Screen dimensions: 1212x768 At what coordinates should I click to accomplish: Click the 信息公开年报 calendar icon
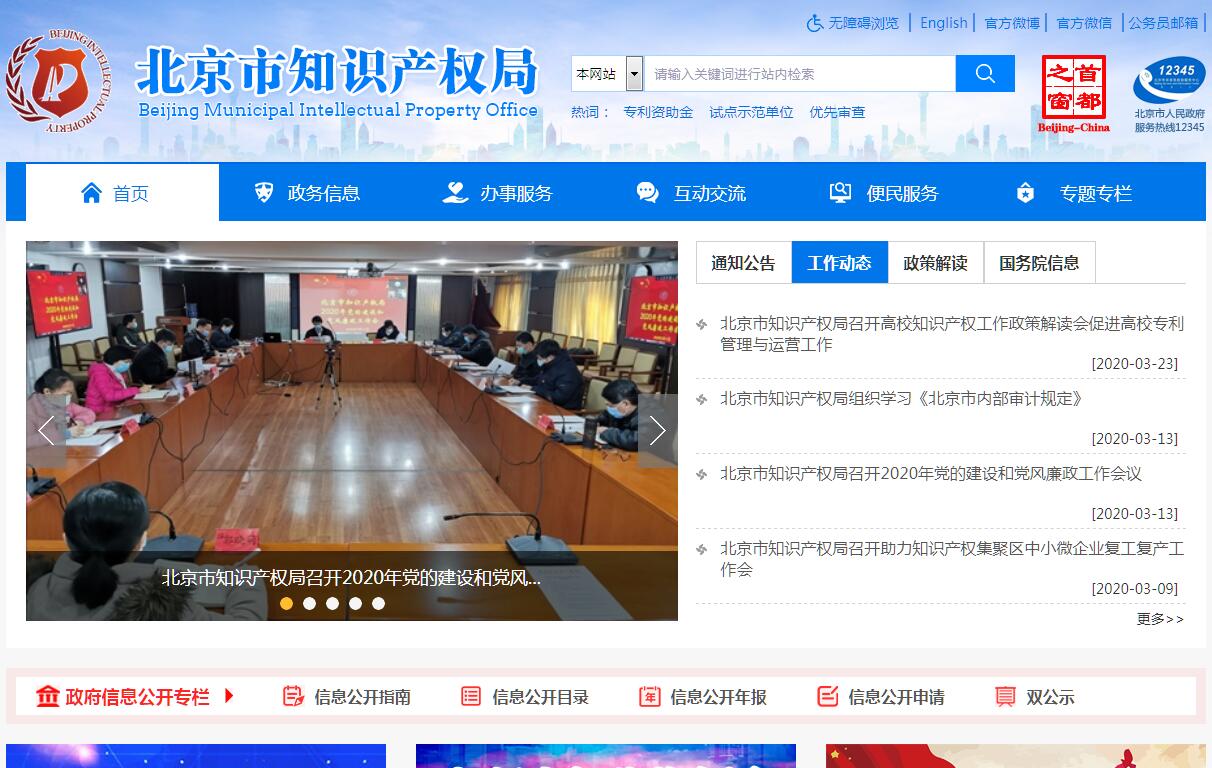click(649, 696)
